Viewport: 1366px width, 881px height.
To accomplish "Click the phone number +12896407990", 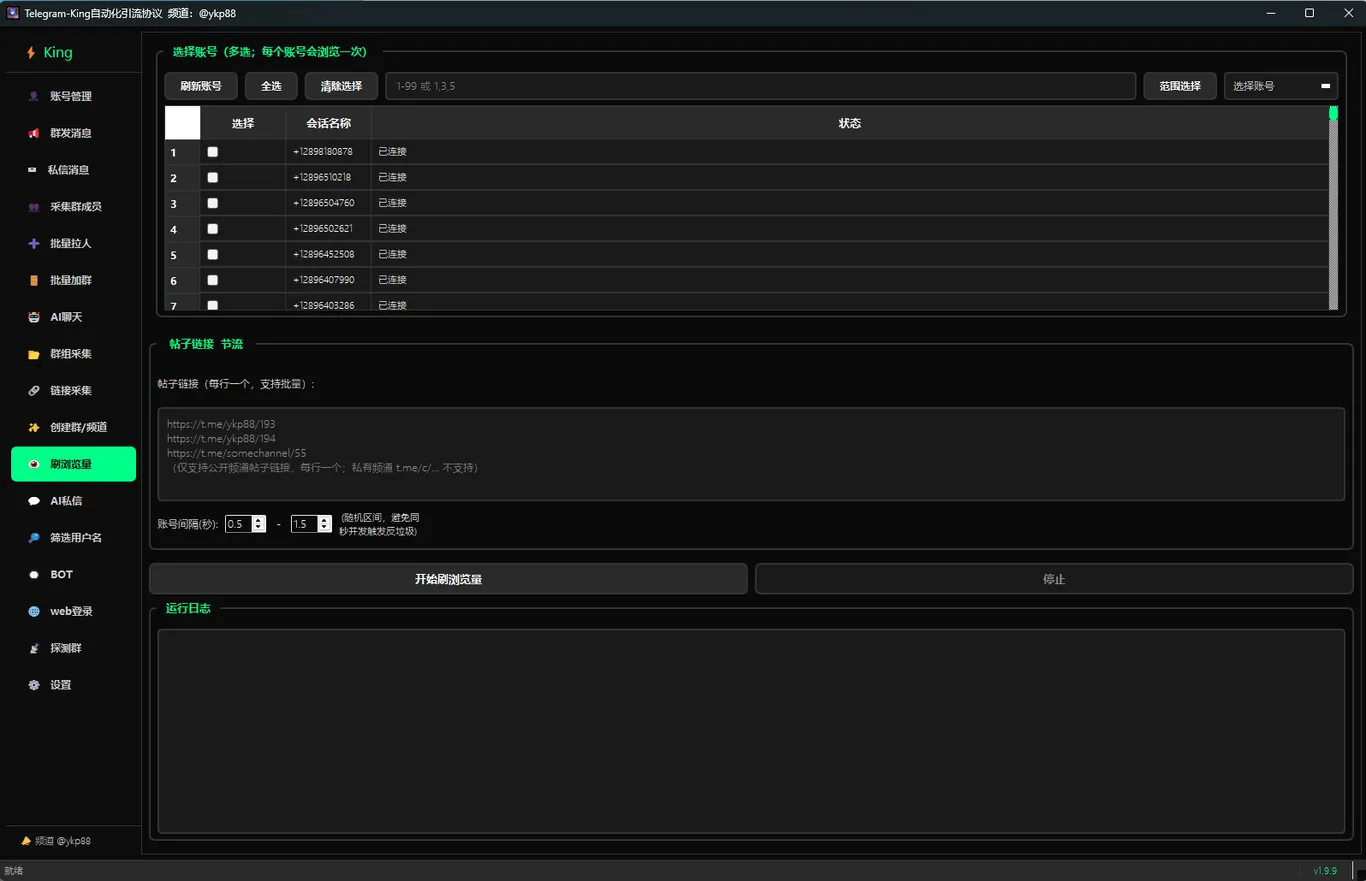I will click(323, 280).
